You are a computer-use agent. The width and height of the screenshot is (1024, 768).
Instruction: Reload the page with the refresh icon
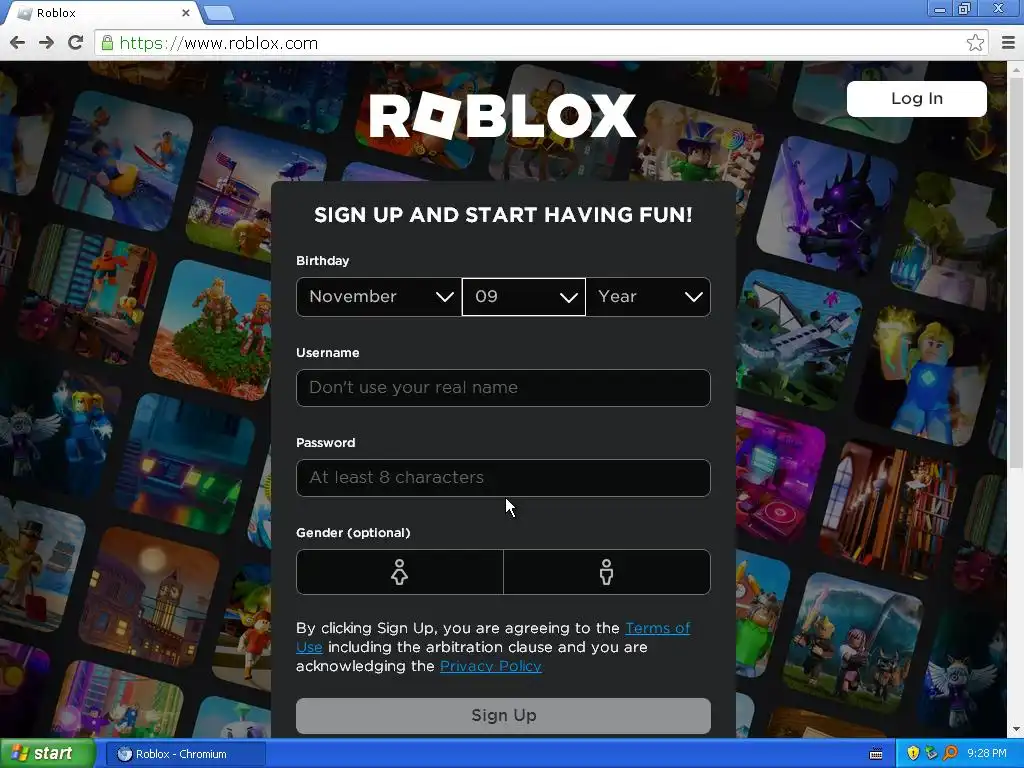76,43
